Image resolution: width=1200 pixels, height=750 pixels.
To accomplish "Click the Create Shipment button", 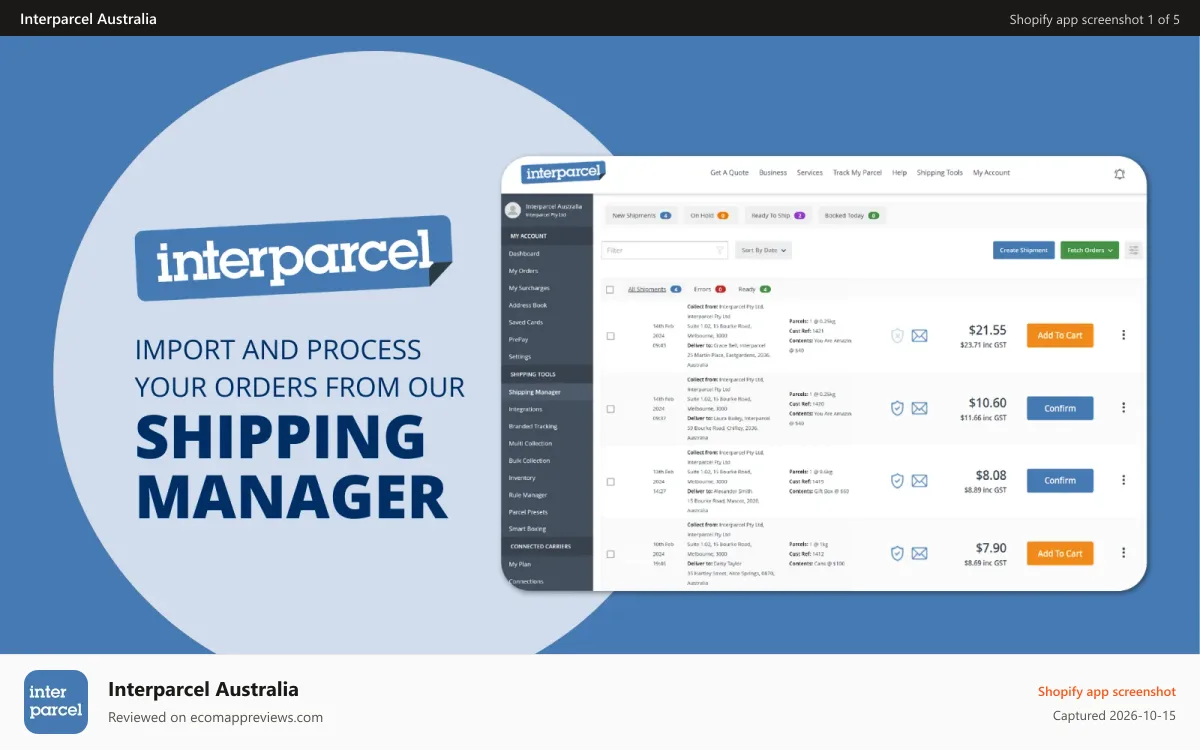I will point(1023,250).
